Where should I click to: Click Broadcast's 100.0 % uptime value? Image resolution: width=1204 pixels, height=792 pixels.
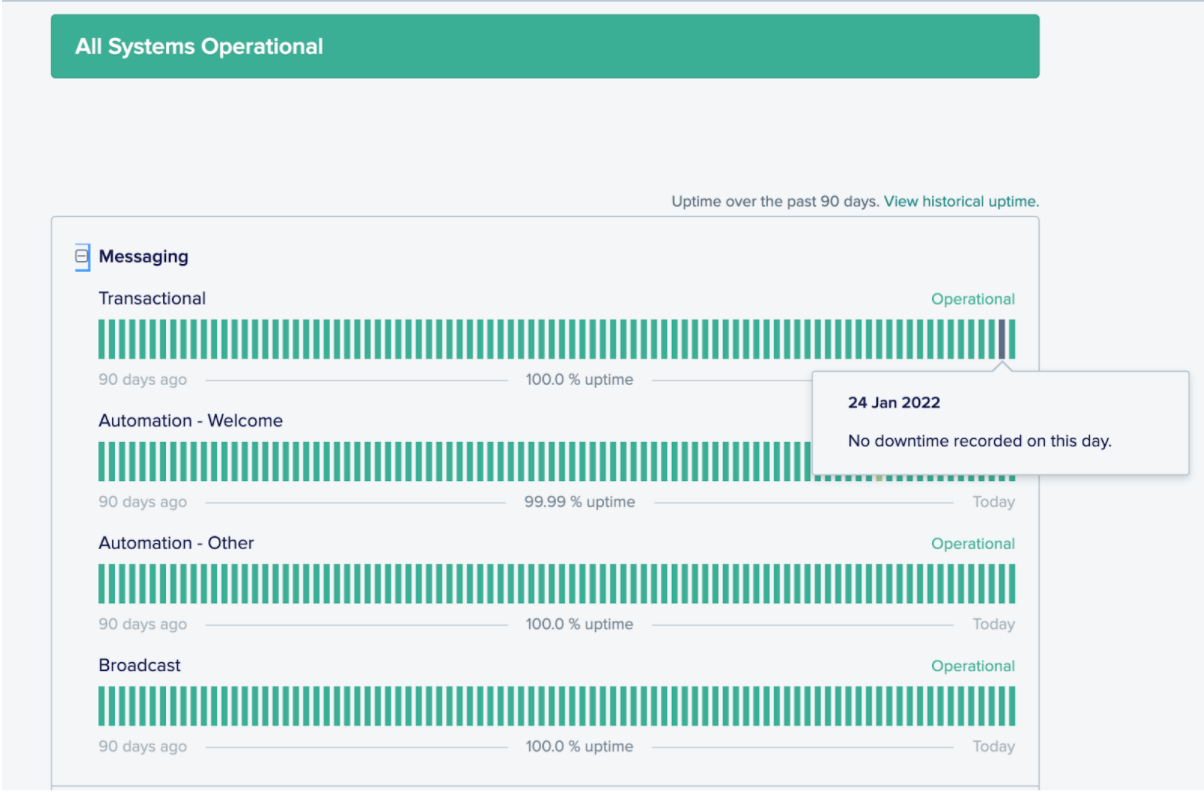[x=580, y=746]
